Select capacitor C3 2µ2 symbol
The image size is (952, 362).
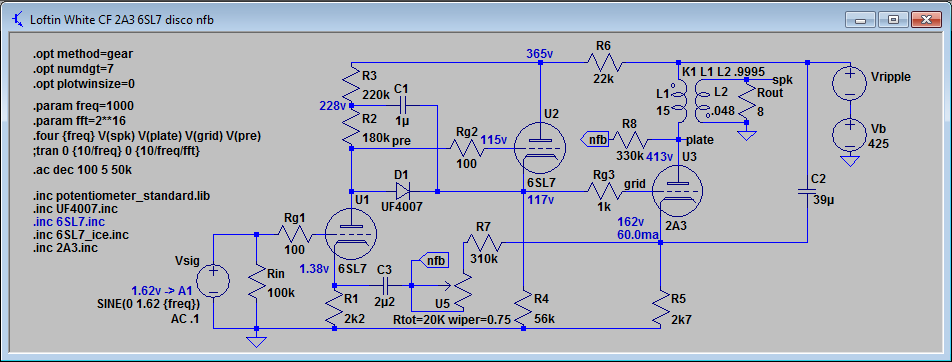pyautogui.click(x=384, y=285)
